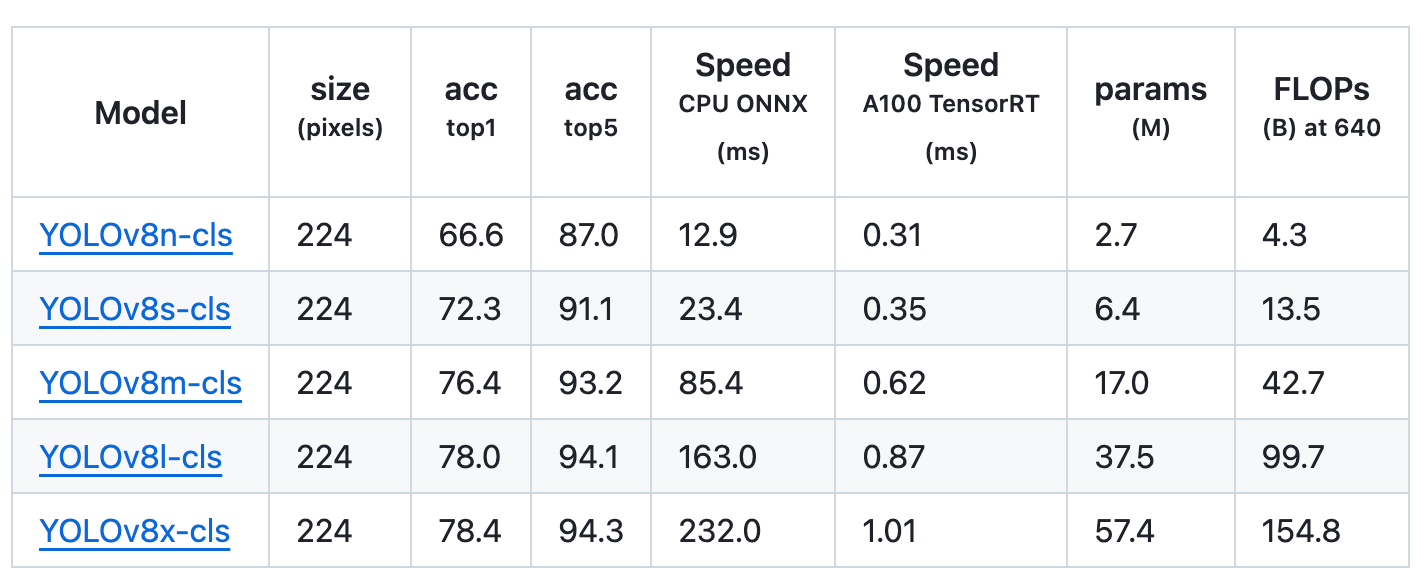Visit the YOLOv8x-cls model link
1422x582 pixels.
pos(135,531)
